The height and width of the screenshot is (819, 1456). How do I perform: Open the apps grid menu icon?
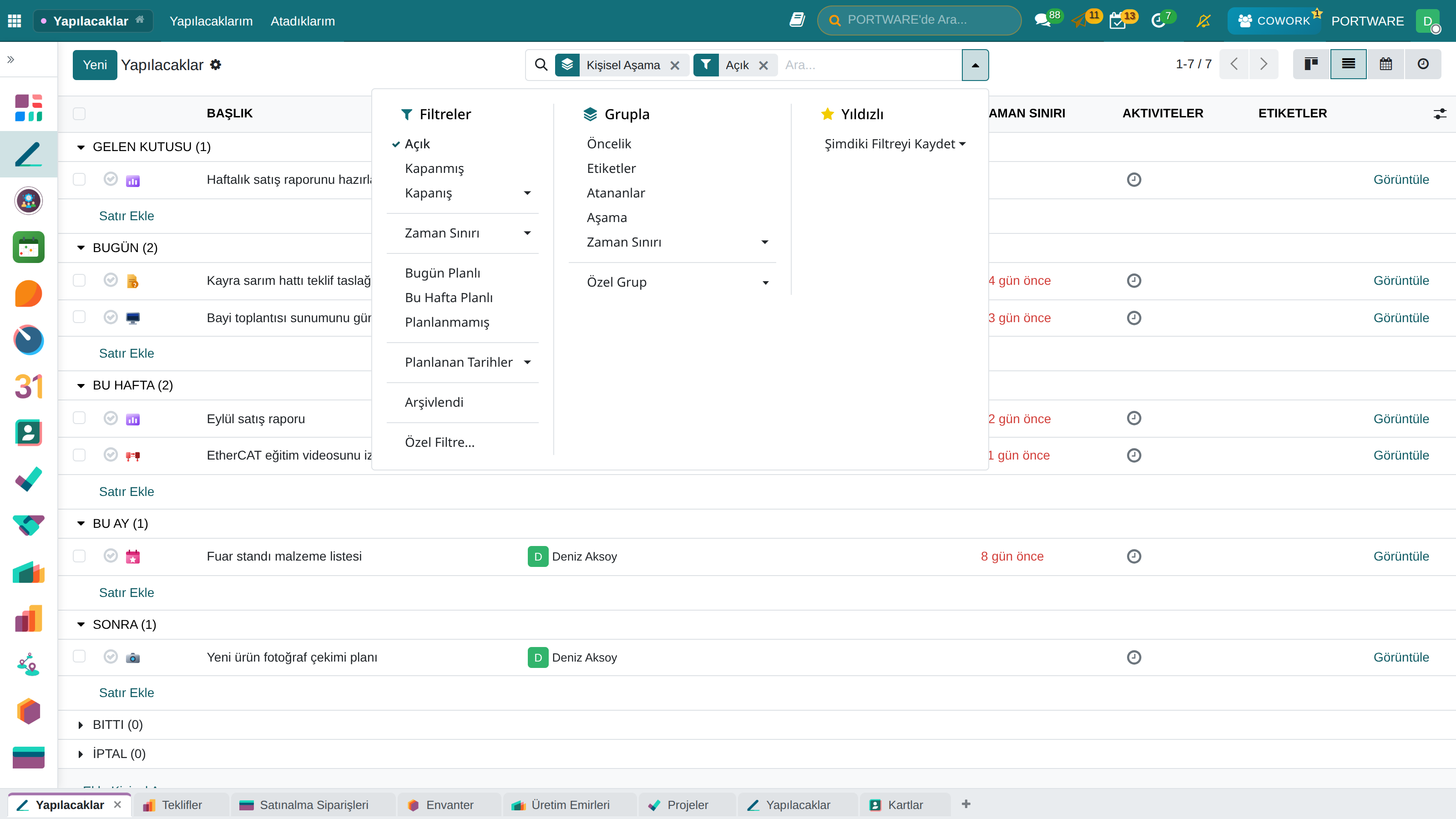(15, 21)
